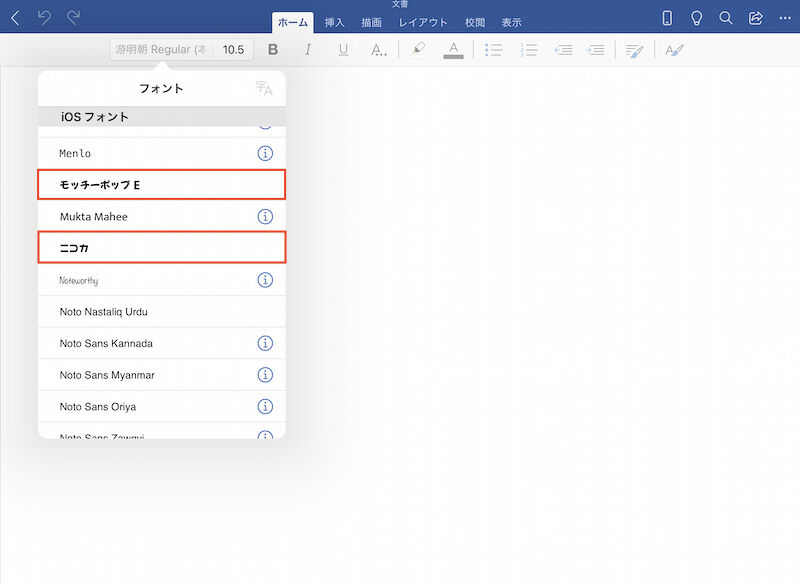
Task: Apply the text highlight pen
Action: click(x=418, y=49)
